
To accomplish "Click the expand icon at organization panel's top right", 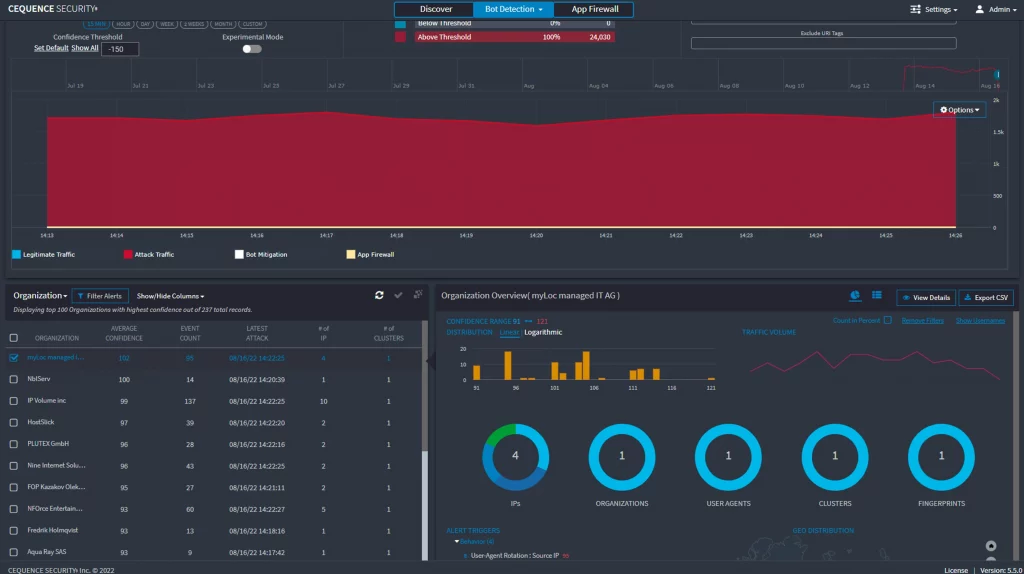I will [418, 295].
